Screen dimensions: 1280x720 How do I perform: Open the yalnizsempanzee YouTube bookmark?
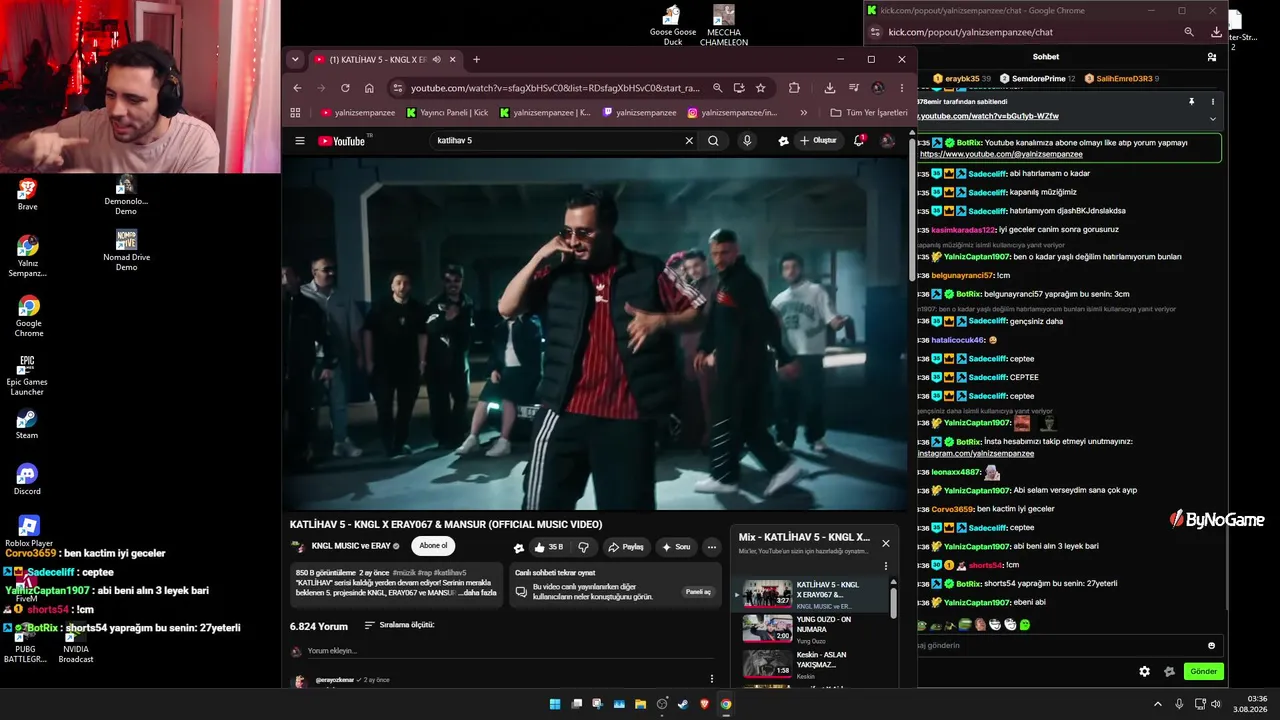(358, 113)
